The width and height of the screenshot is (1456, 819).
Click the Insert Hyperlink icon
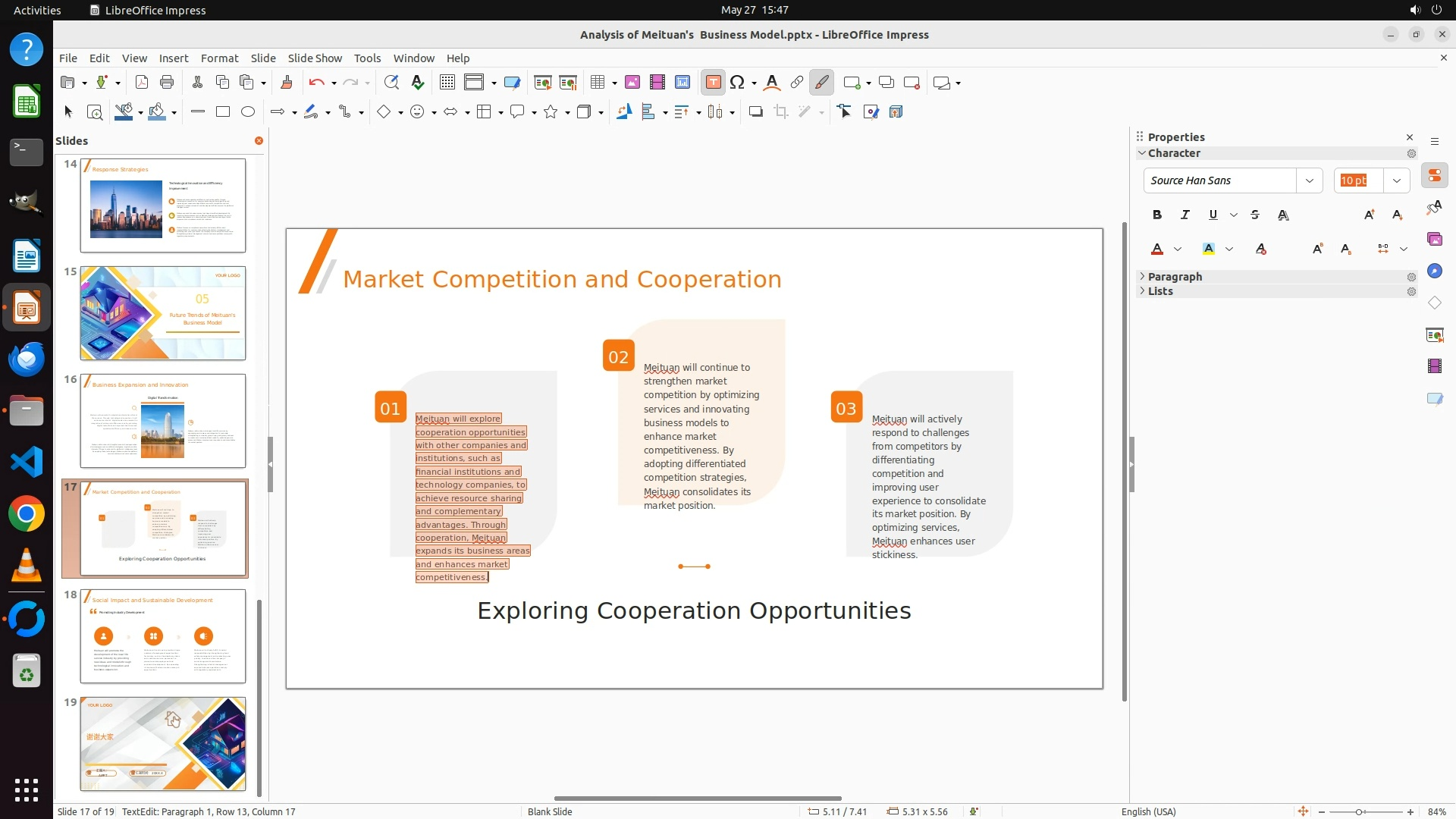pyautogui.click(x=796, y=83)
